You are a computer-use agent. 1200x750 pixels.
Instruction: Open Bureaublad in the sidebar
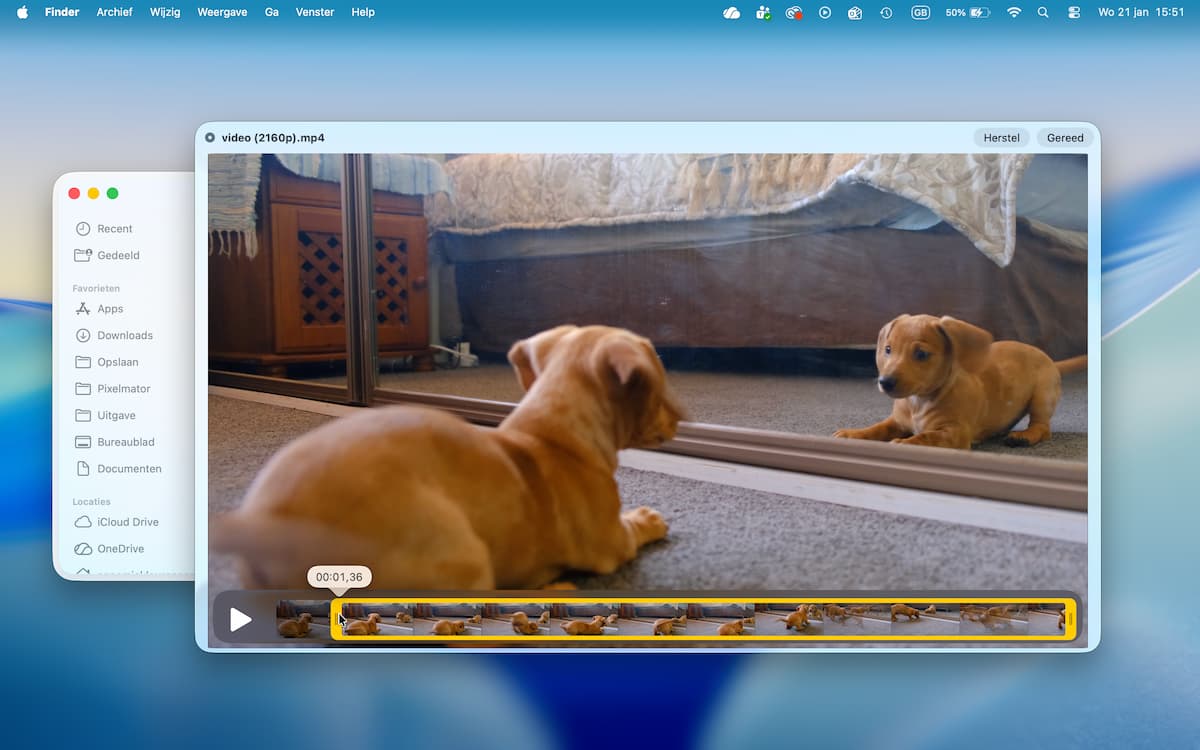coord(125,442)
